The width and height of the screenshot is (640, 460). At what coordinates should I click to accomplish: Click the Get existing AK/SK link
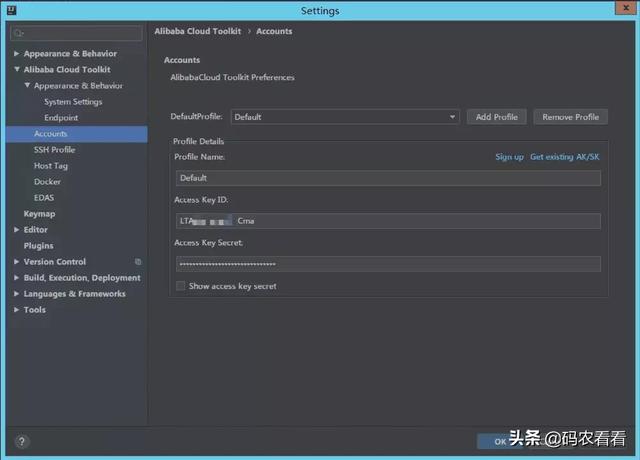coord(565,157)
